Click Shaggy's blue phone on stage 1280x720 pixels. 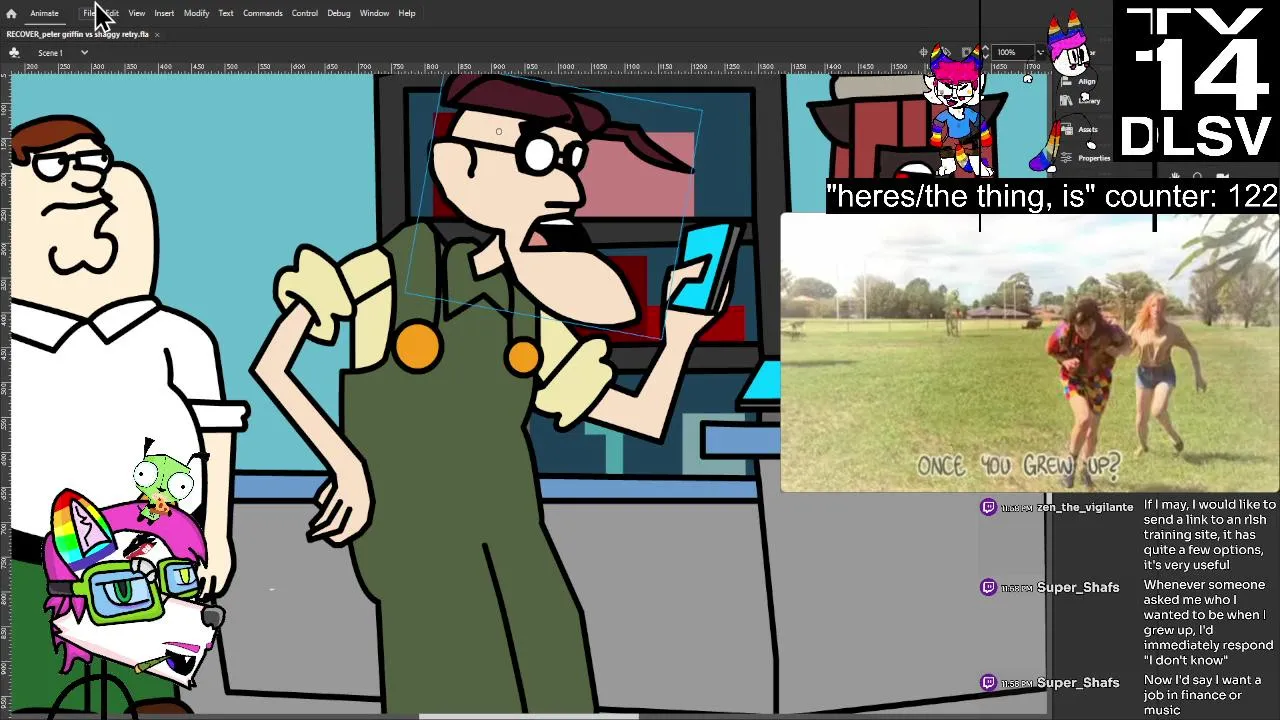click(703, 266)
